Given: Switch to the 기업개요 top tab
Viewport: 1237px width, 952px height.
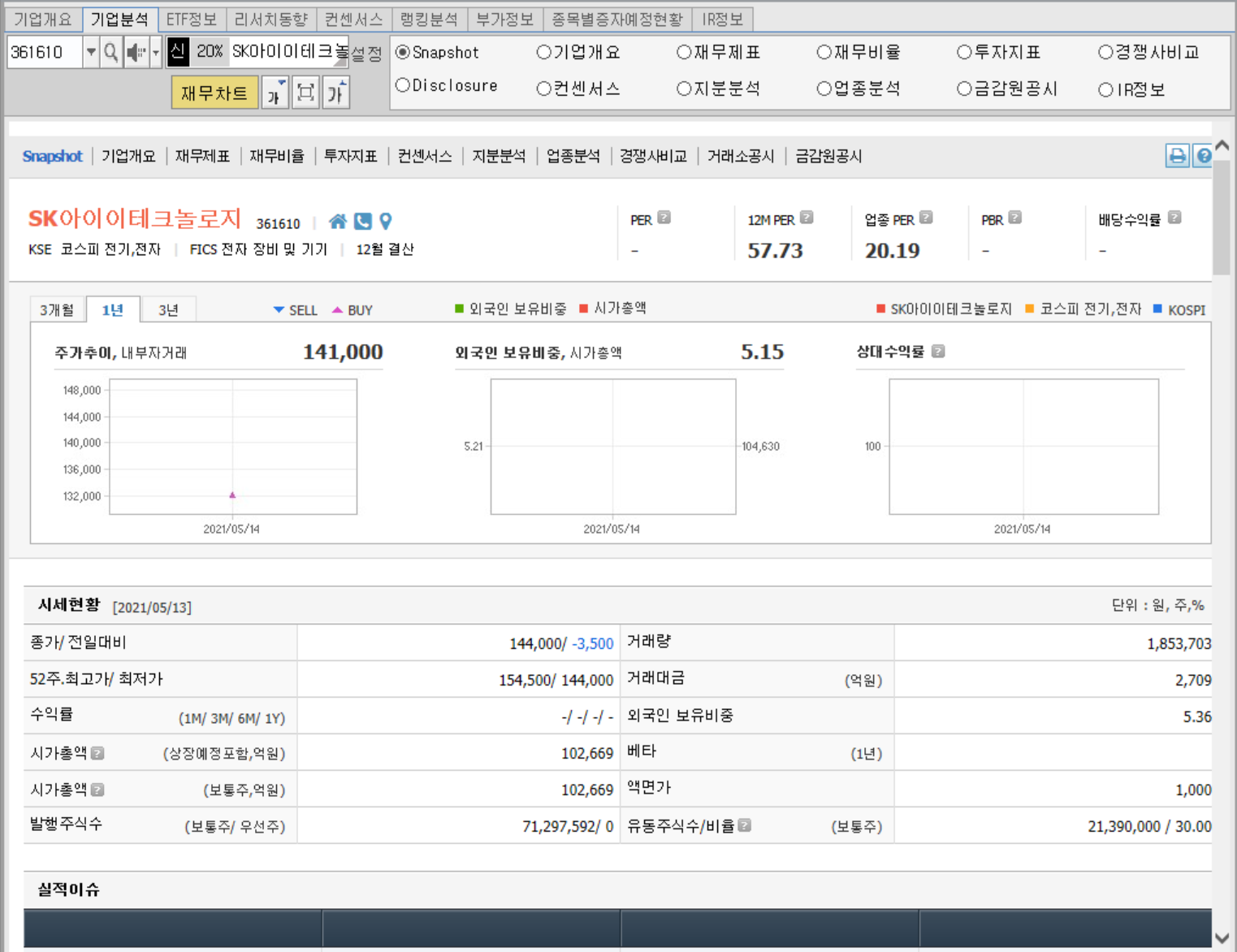Looking at the screenshot, I should click(43, 19).
